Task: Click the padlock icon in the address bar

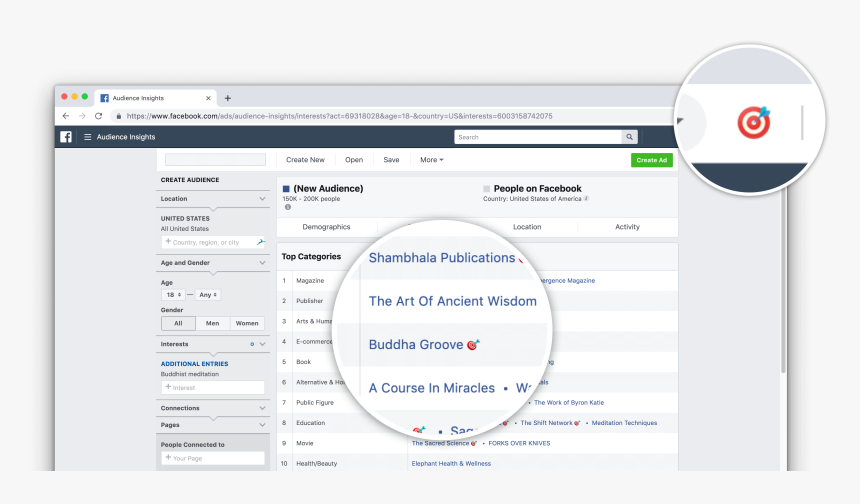Action: coord(118,116)
